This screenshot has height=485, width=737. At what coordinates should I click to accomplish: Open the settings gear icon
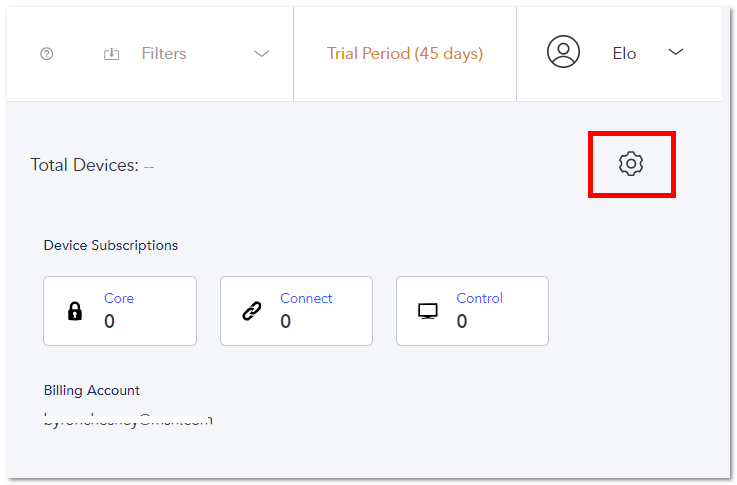(x=631, y=164)
